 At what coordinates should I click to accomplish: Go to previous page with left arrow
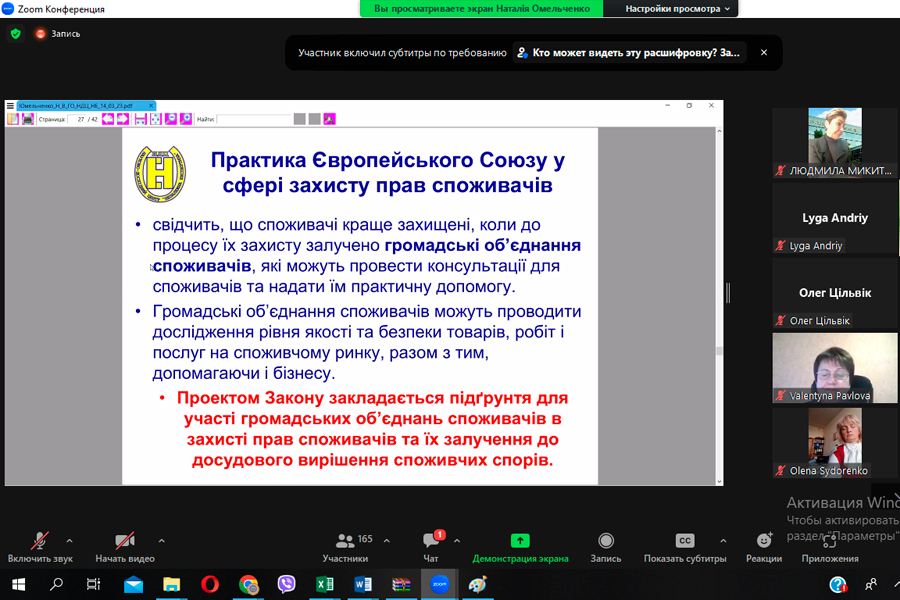(108, 119)
